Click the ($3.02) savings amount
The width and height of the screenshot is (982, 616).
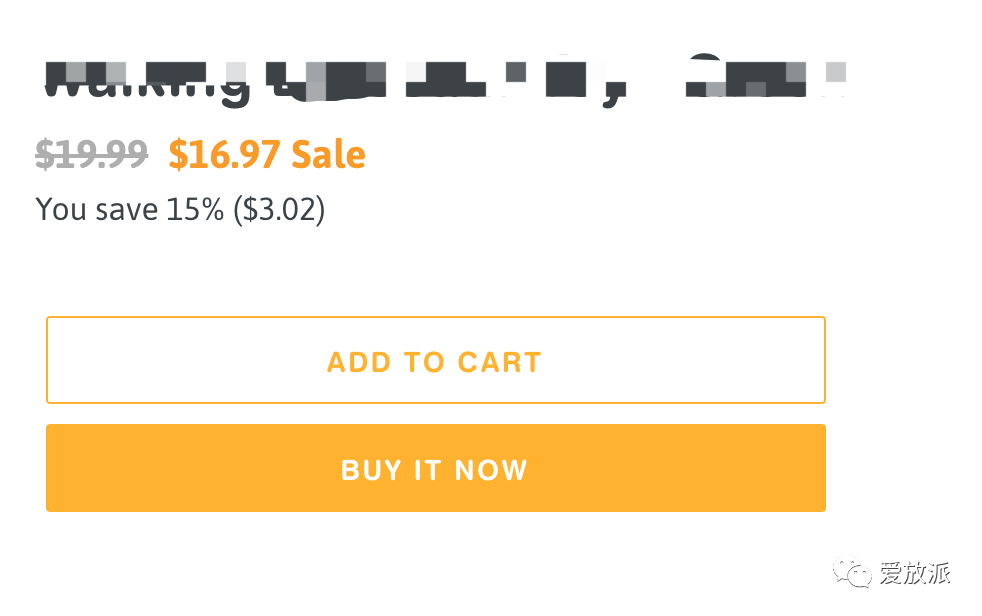point(278,209)
